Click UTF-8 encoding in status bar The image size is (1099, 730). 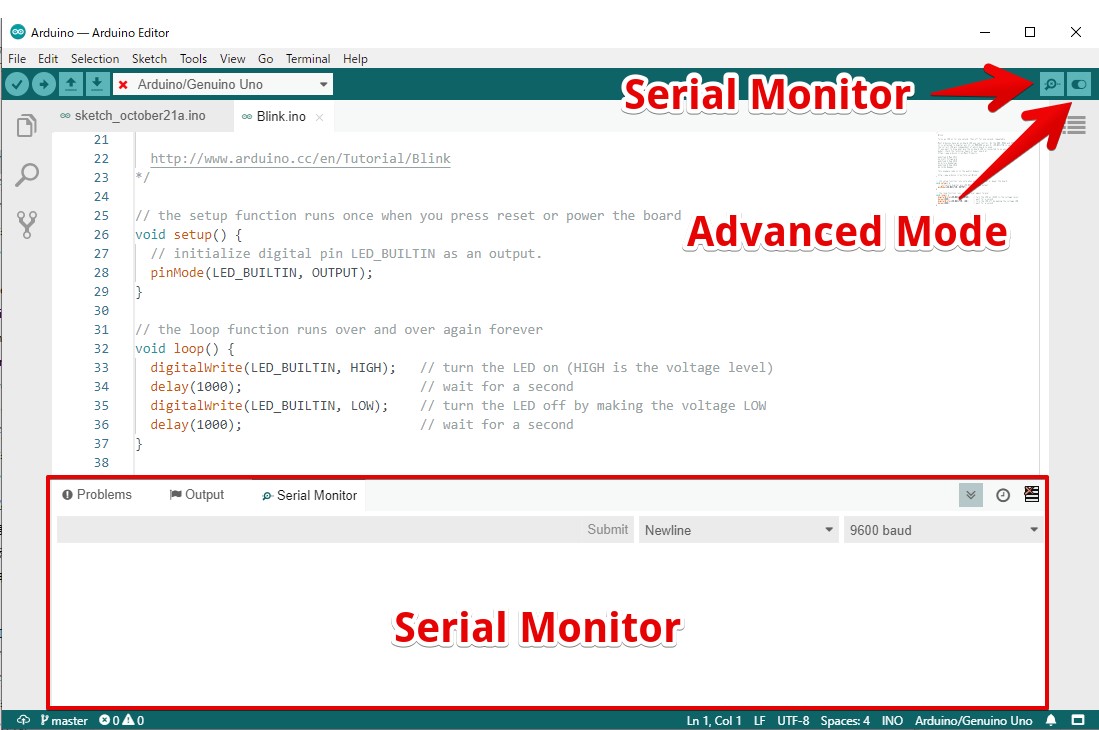coord(793,720)
